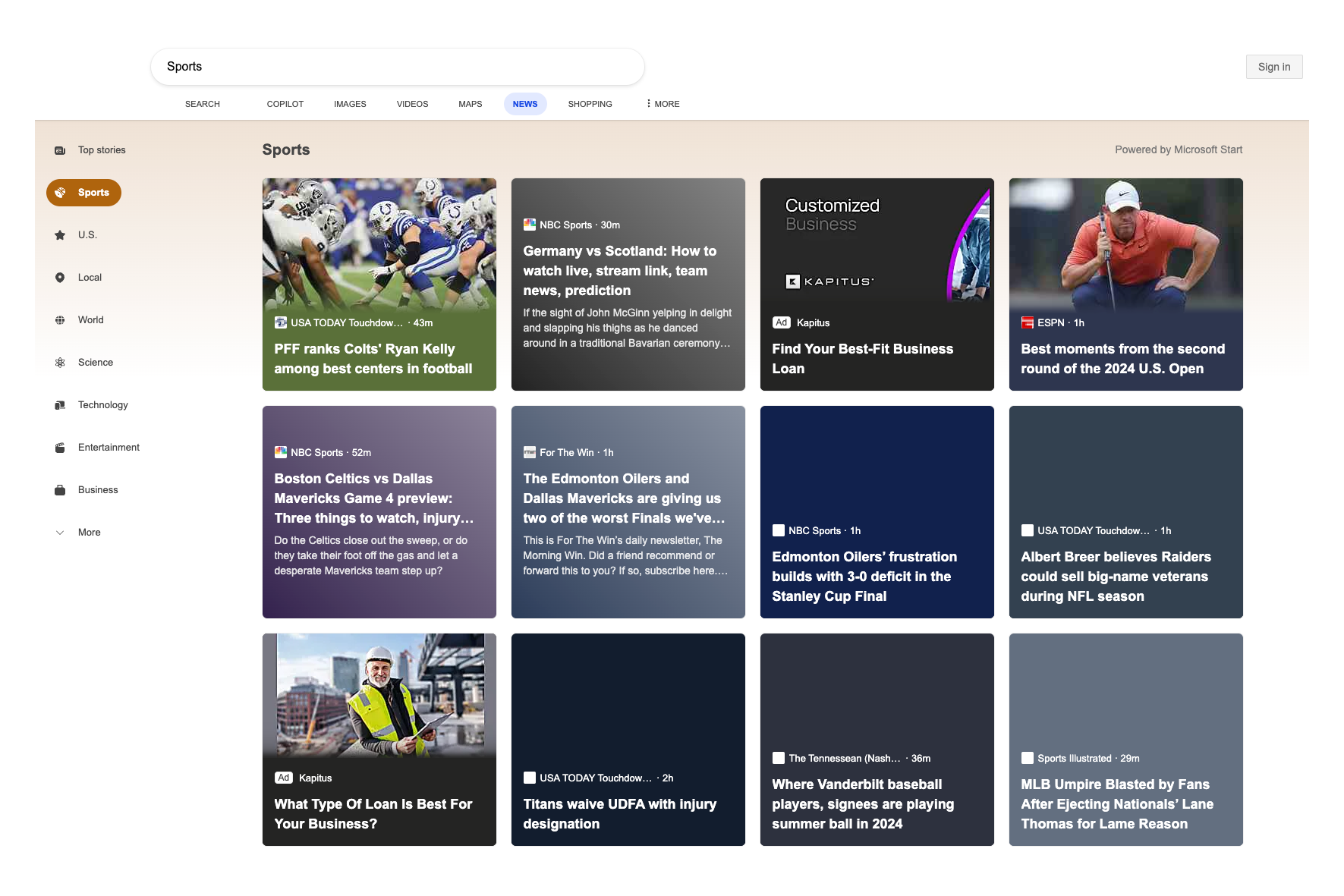Click the ESPN logo on U.S. Open card
The width and height of the screenshot is (1344, 896).
[1028, 322]
